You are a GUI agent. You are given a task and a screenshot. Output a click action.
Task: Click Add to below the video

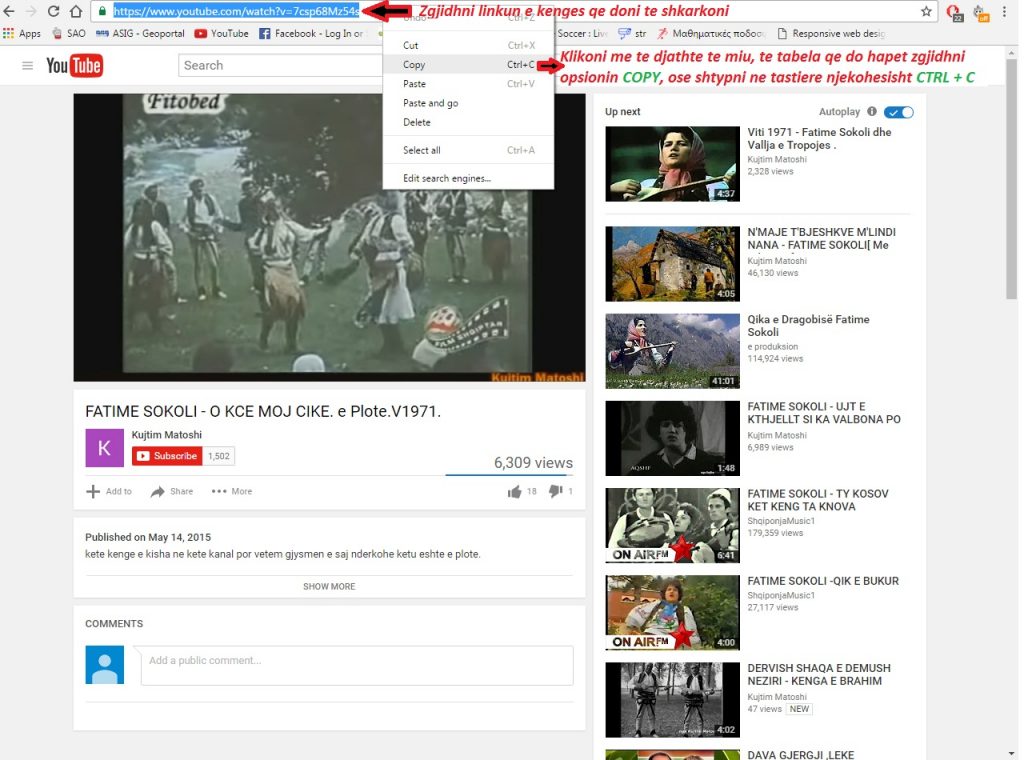click(109, 492)
